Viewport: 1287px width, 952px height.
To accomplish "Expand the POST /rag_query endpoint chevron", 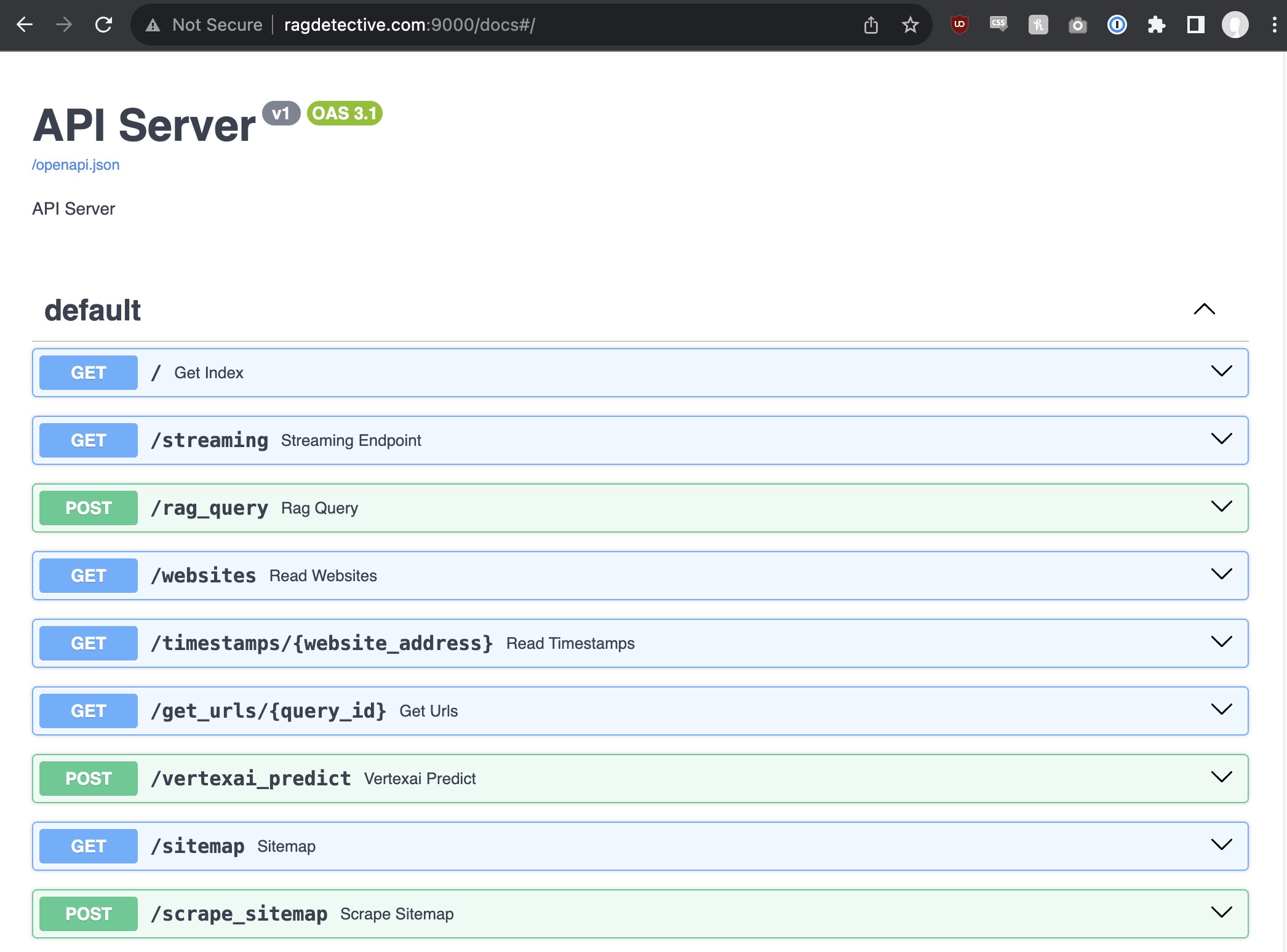I will 1221,507.
